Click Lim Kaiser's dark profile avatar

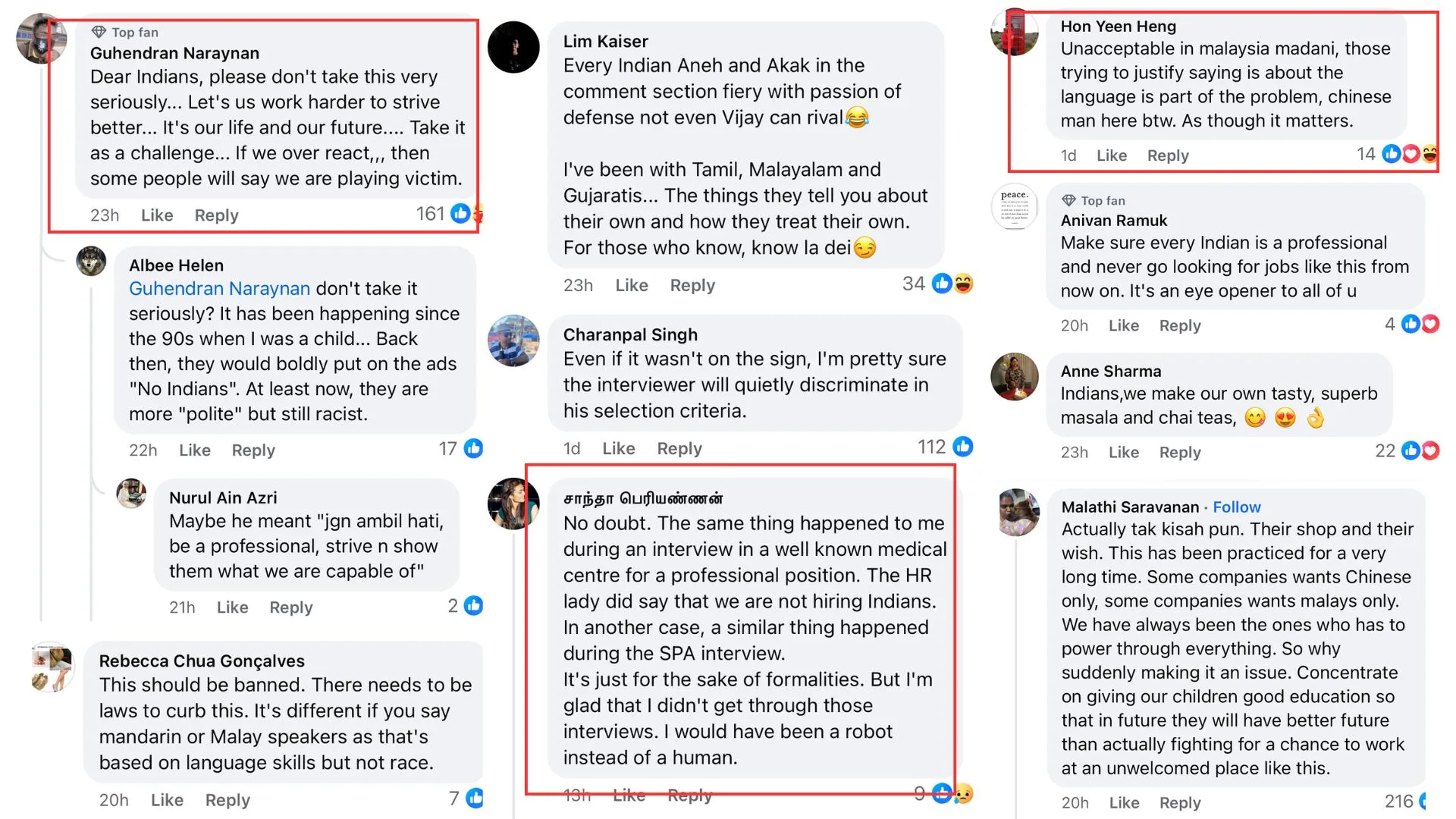(x=513, y=47)
